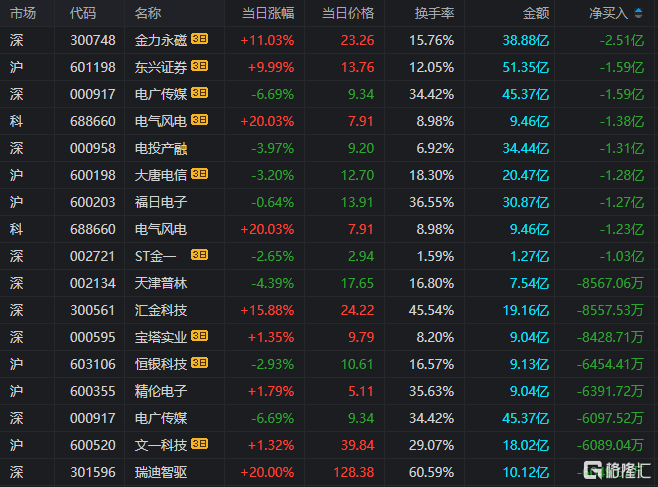
Task: Click the 净买入 column header label
Action: (609, 13)
